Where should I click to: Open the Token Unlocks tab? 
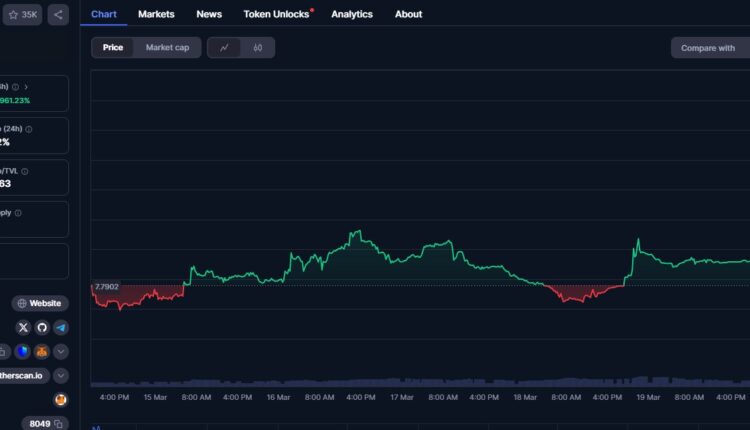tap(277, 14)
